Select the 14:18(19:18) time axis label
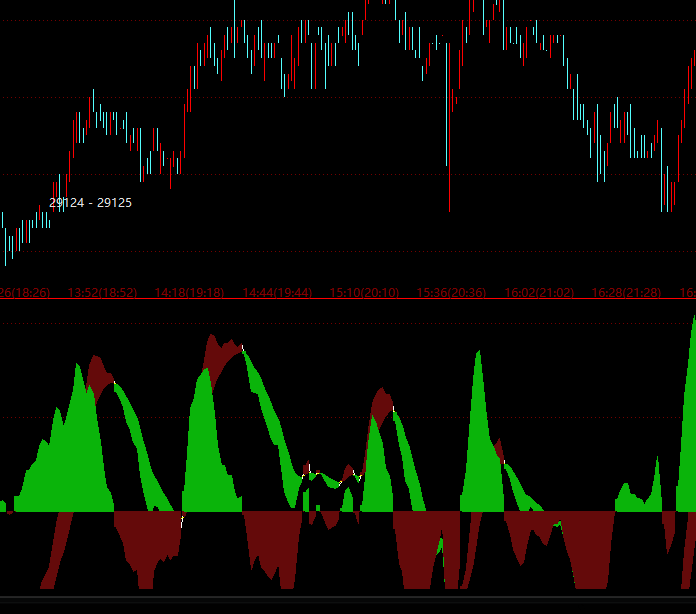This screenshot has width=696, height=614. pyautogui.click(x=190, y=293)
